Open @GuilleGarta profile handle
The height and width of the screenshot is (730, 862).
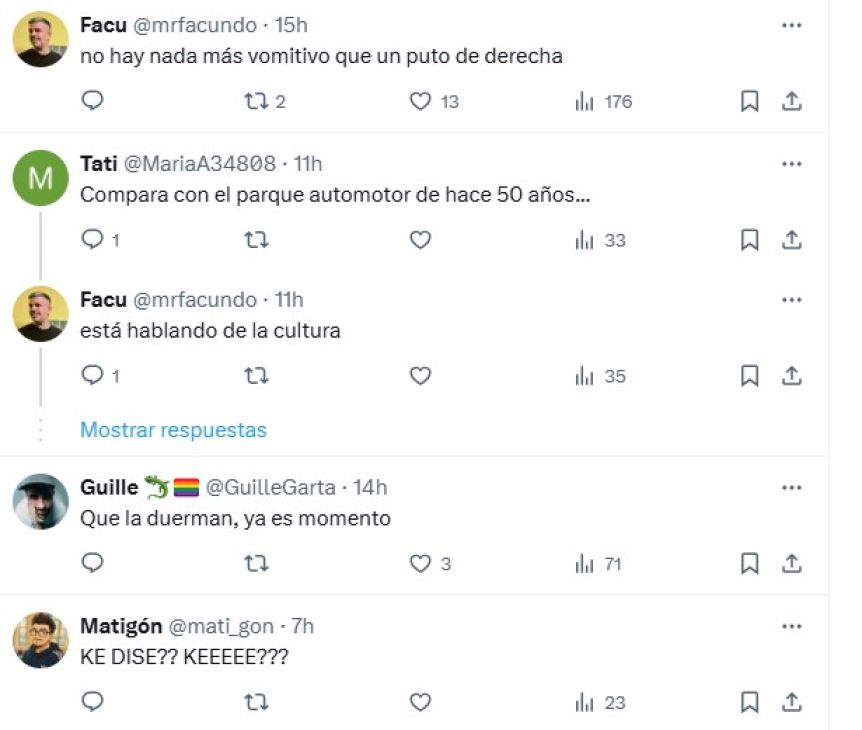(x=269, y=487)
